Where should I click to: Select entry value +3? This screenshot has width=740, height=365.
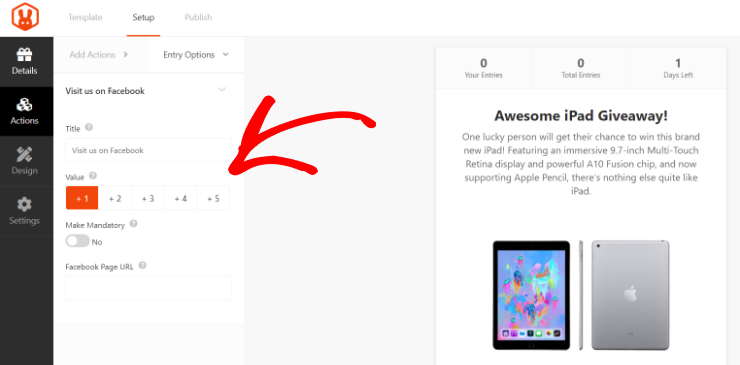[x=148, y=198]
